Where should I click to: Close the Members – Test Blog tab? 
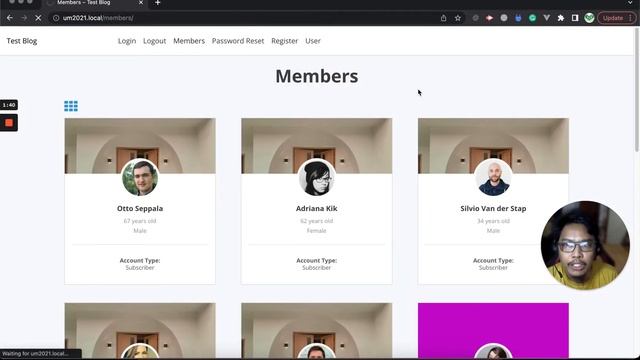click(x=141, y=3)
